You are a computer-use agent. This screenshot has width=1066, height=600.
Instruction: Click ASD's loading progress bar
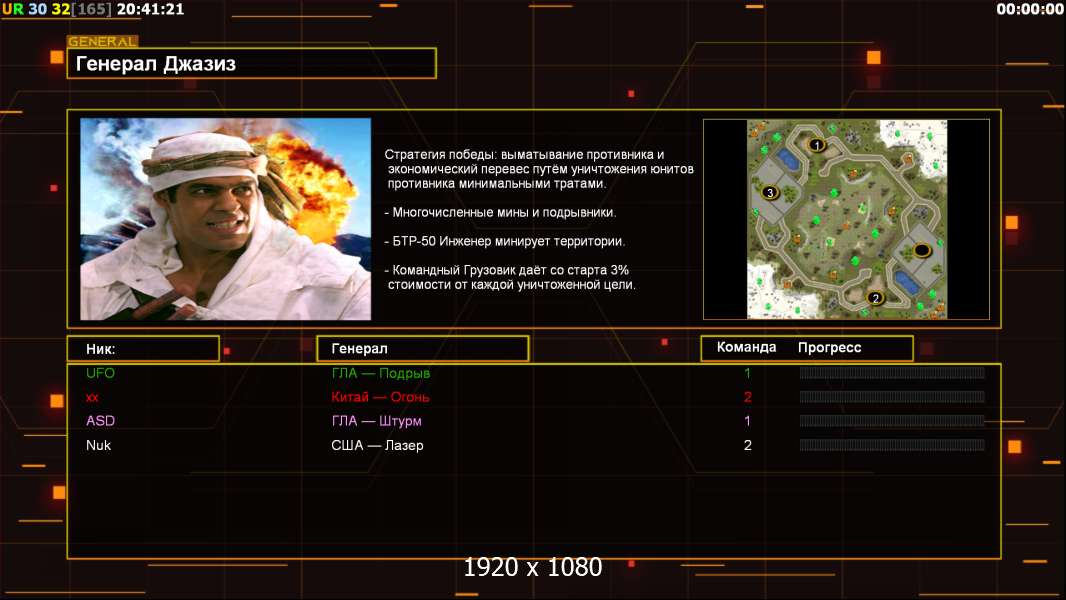pyautogui.click(x=892, y=421)
